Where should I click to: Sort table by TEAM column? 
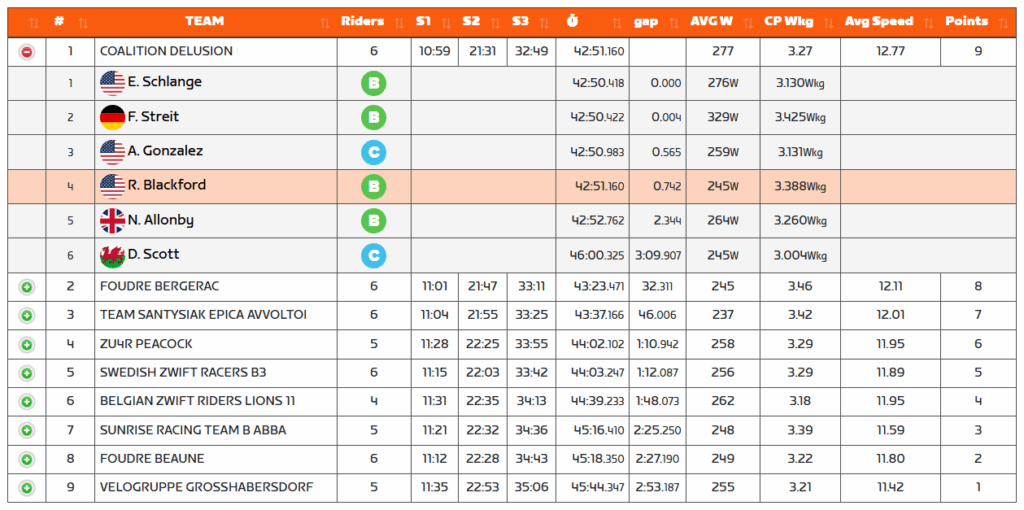click(x=205, y=21)
